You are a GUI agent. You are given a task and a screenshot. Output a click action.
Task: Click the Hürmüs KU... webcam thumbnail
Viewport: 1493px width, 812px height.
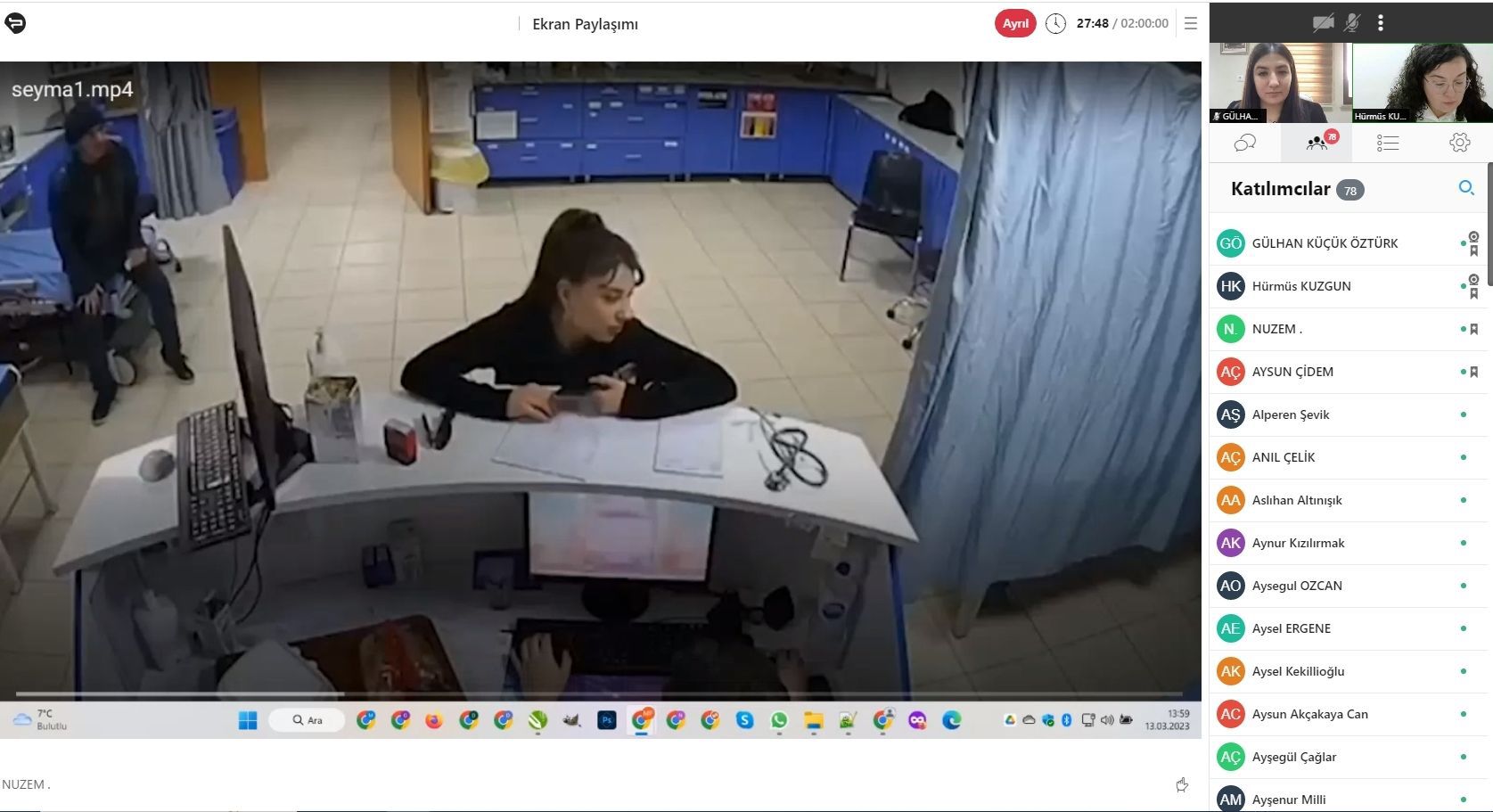click(1422, 82)
